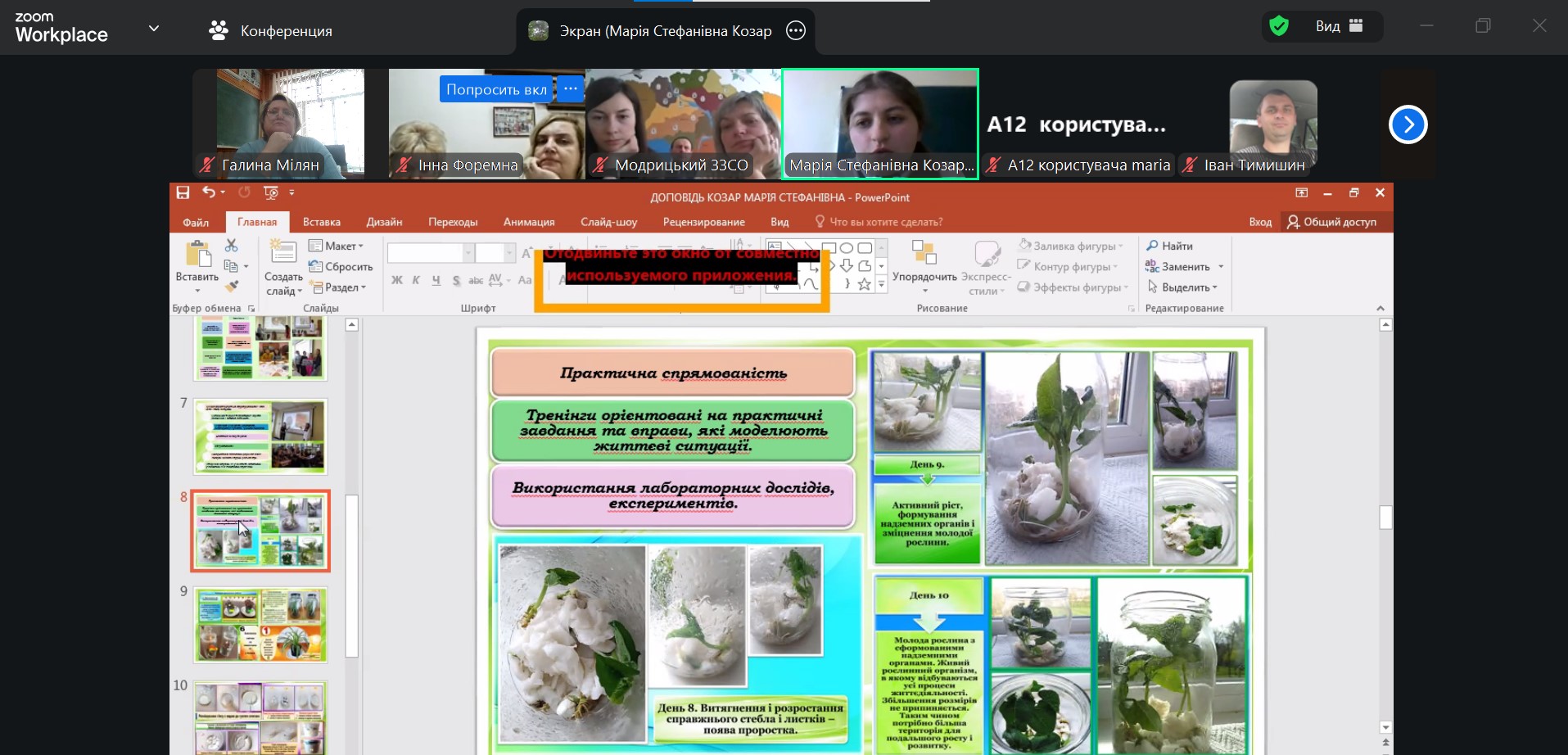
Task: Click the green security shield icon
Action: 1279,26
